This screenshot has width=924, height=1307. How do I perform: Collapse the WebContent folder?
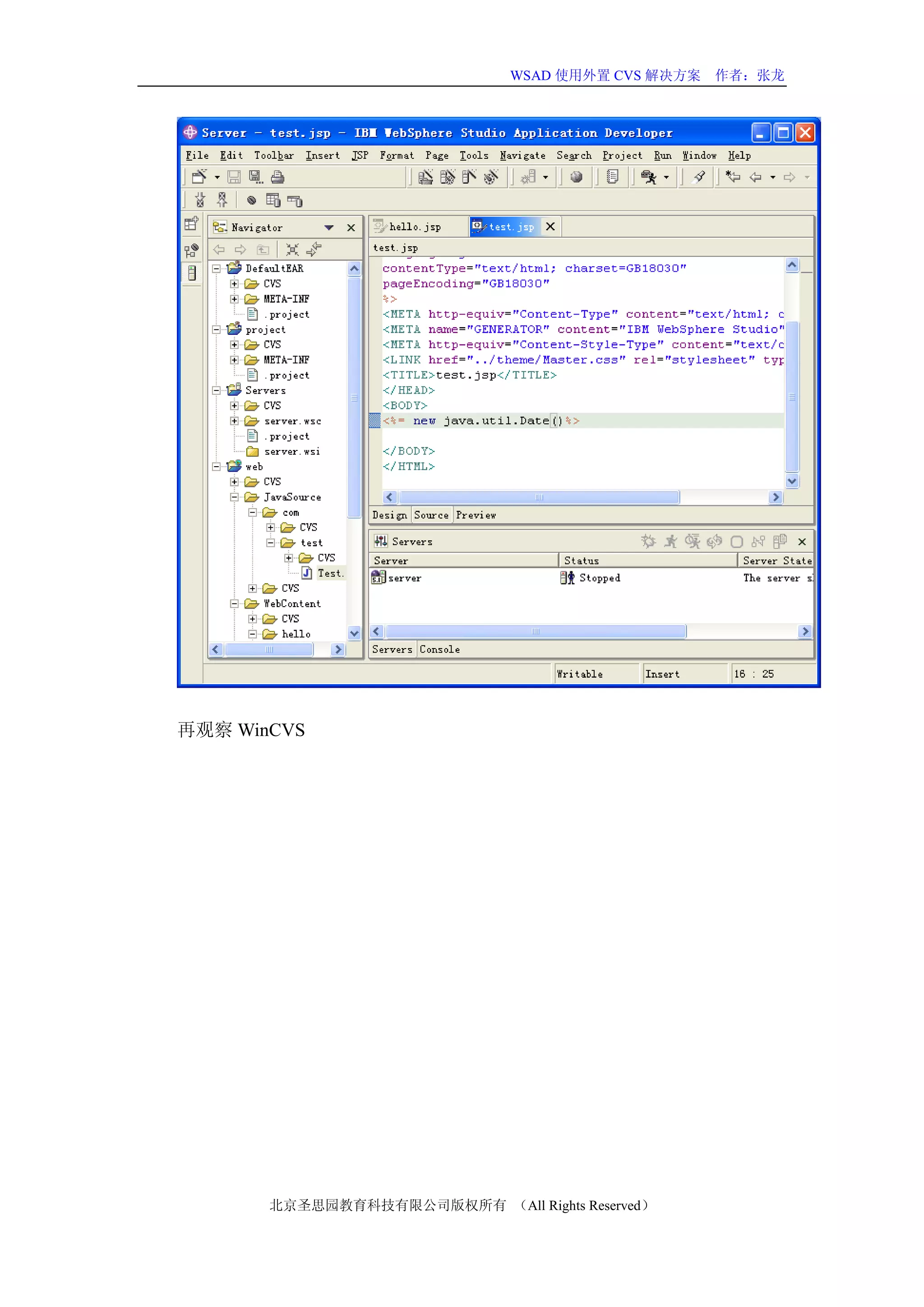234,603
